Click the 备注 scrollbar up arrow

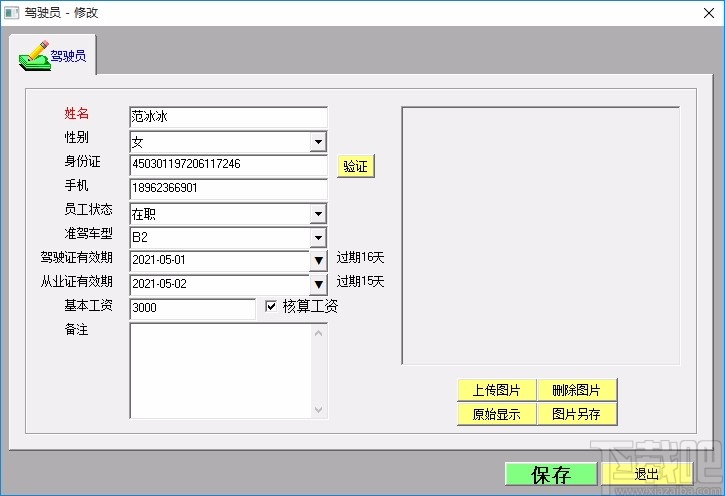[x=319, y=333]
